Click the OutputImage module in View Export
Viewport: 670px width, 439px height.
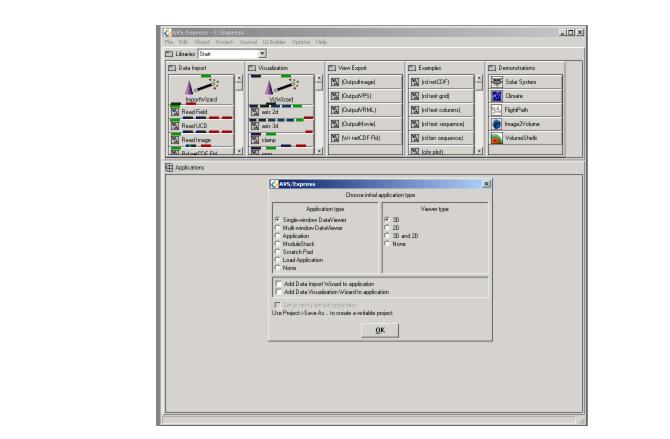(x=358, y=82)
